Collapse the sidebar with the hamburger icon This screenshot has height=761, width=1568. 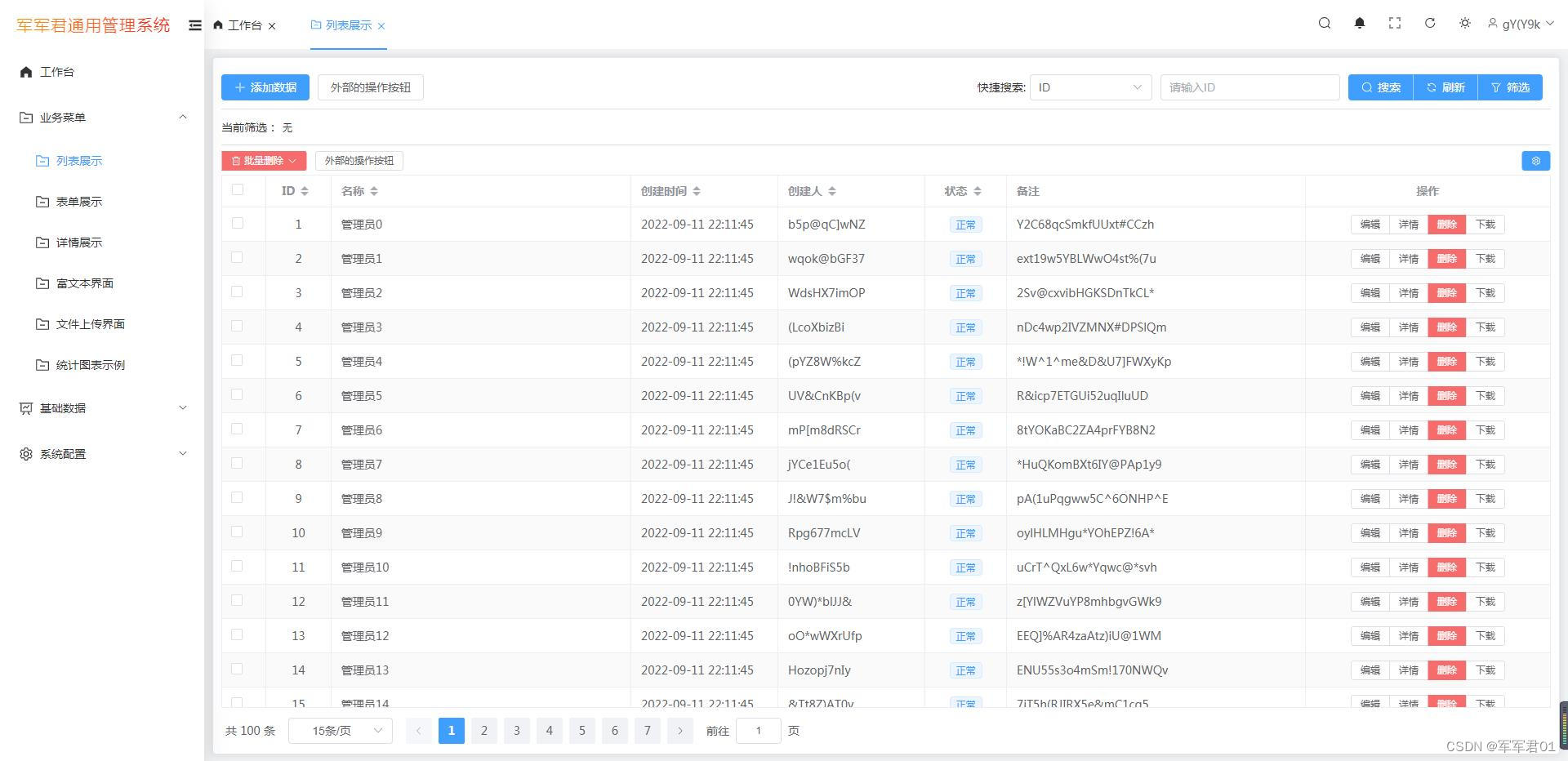click(x=194, y=25)
